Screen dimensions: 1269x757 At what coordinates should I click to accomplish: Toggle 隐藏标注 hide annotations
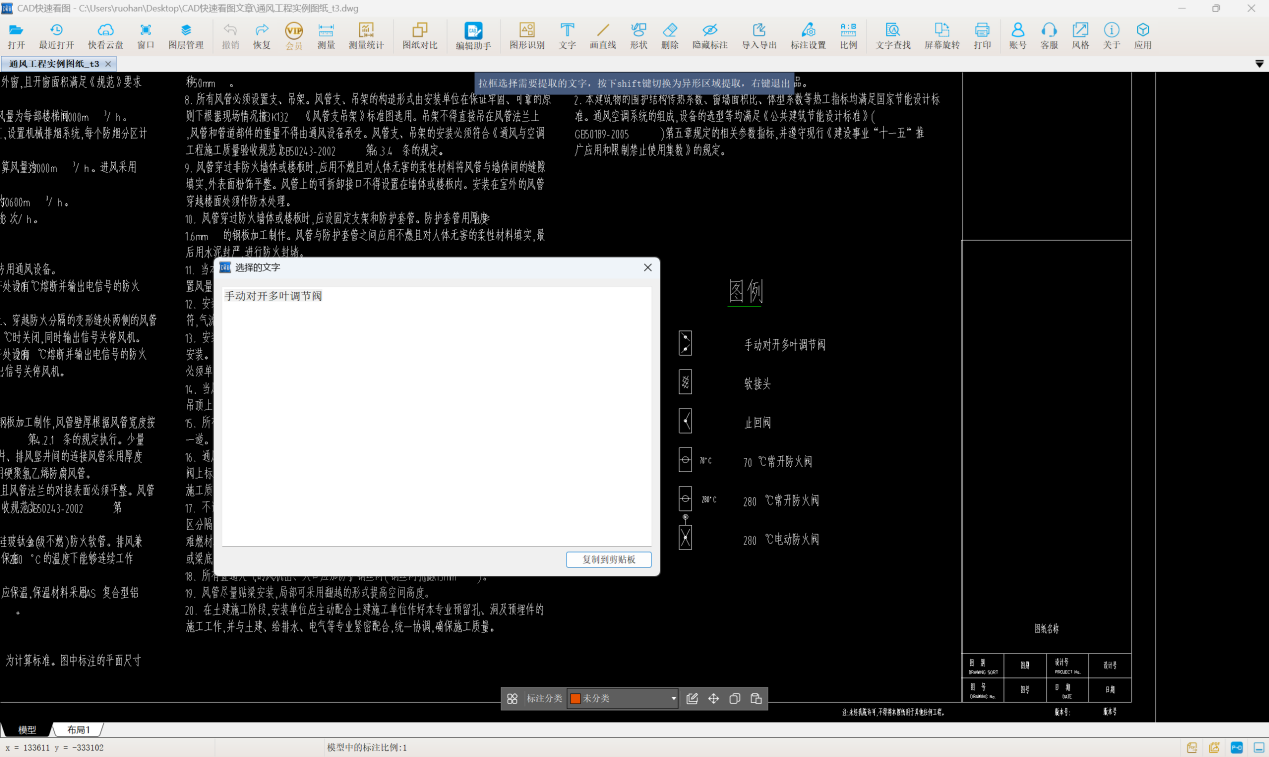[709, 36]
